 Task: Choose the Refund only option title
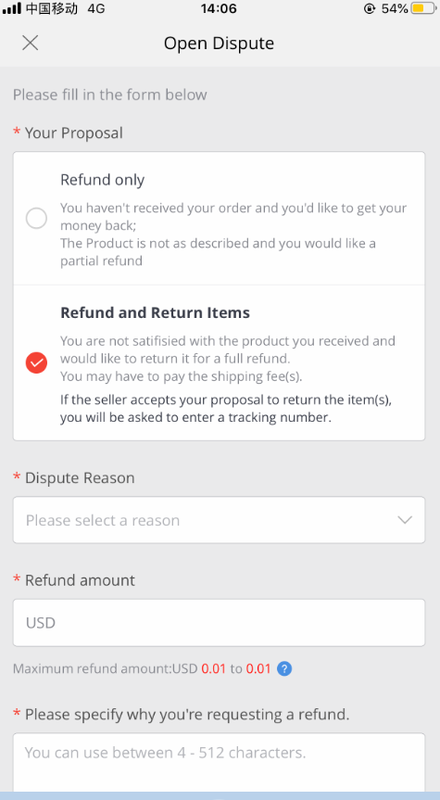pyautogui.click(x=103, y=180)
